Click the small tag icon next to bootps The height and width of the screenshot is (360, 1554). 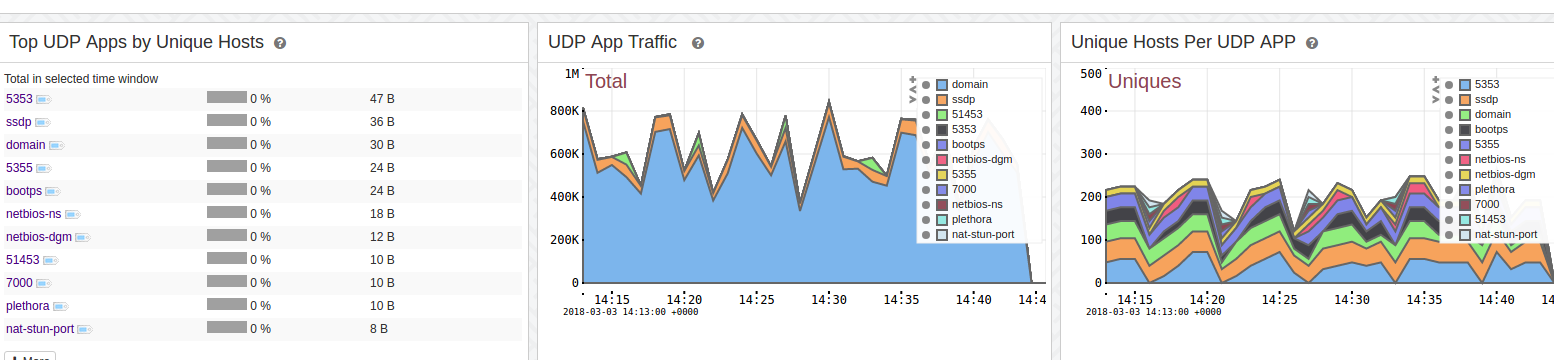[52, 192]
